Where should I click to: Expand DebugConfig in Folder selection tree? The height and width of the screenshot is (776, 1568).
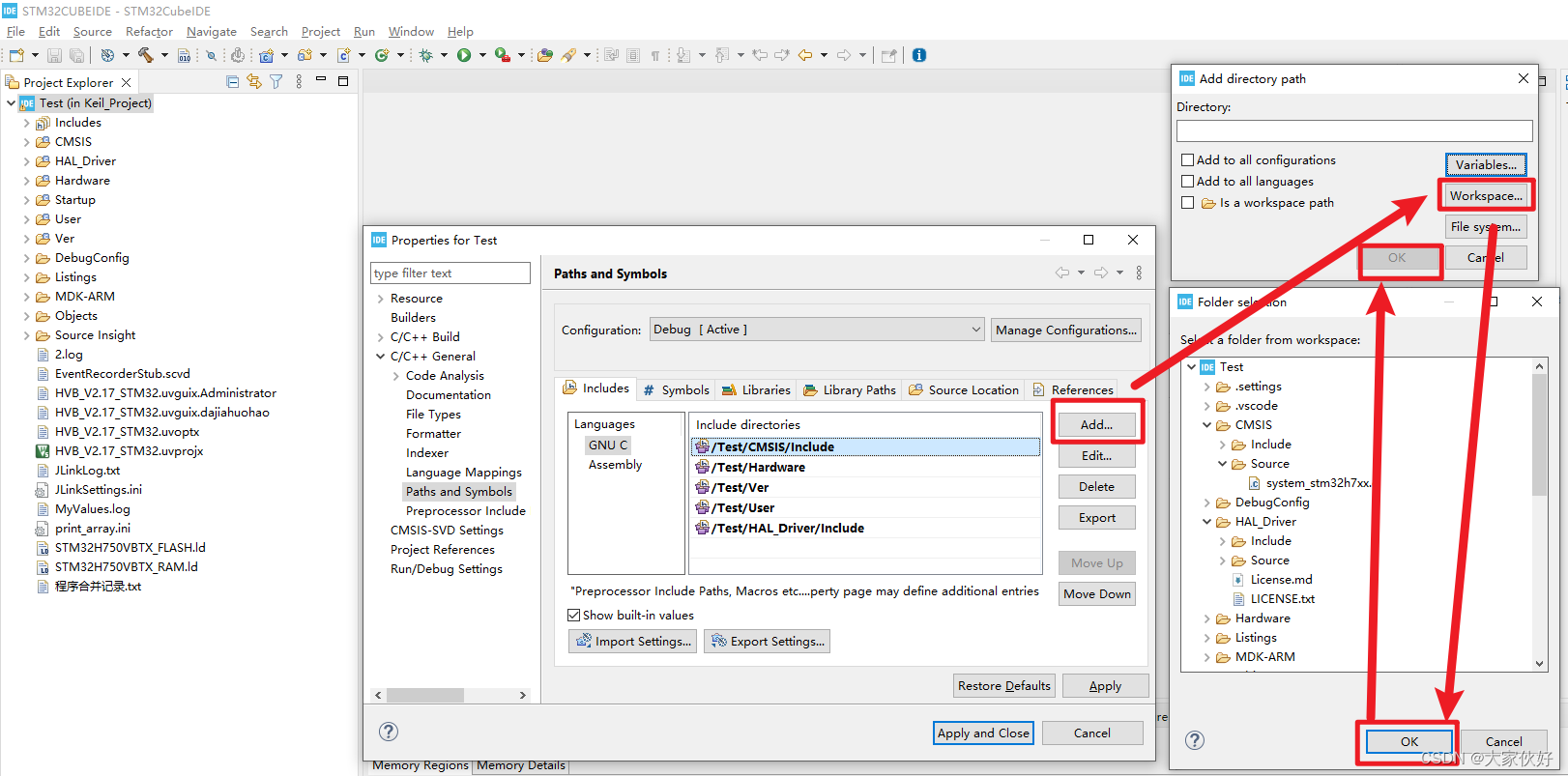coord(1206,503)
